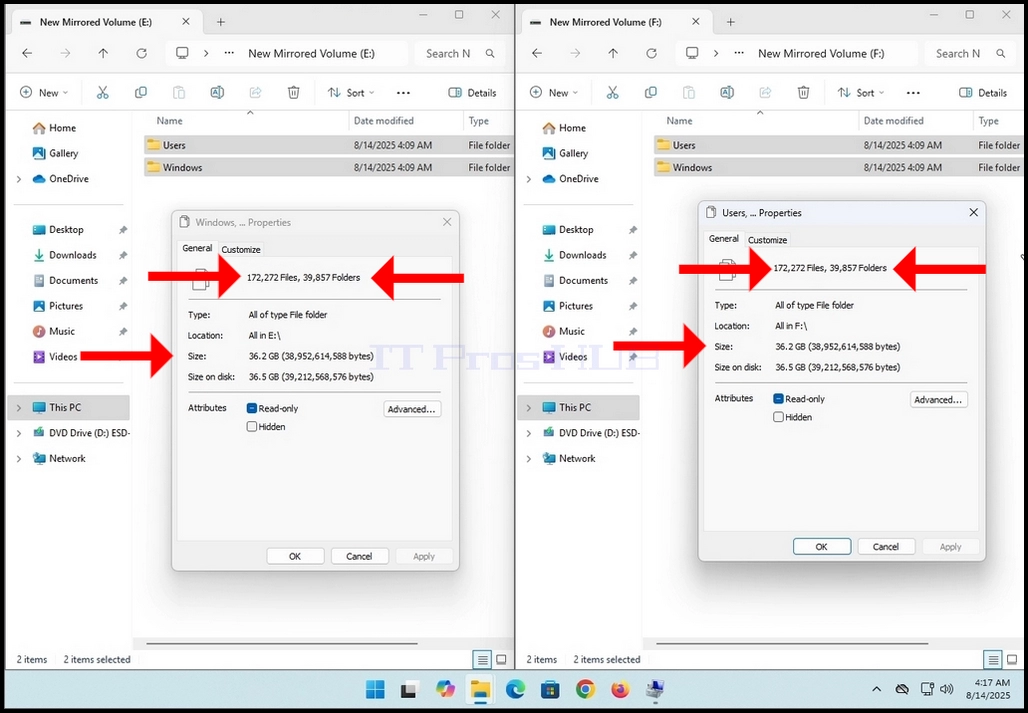Click Cancel in Windows Properties dialog
This screenshot has height=713, width=1028.
(x=359, y=556)
